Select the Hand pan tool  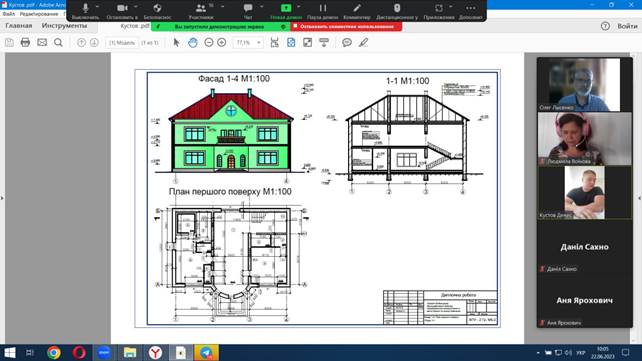[193, 42]
